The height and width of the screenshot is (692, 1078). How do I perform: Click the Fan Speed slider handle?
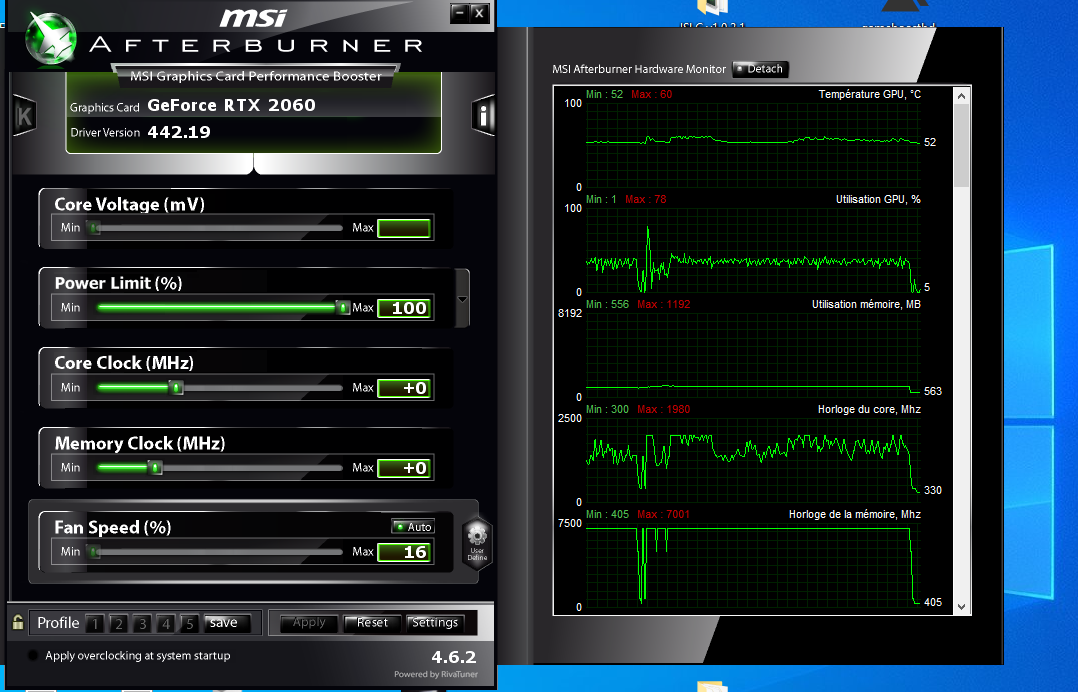[95, 552]
